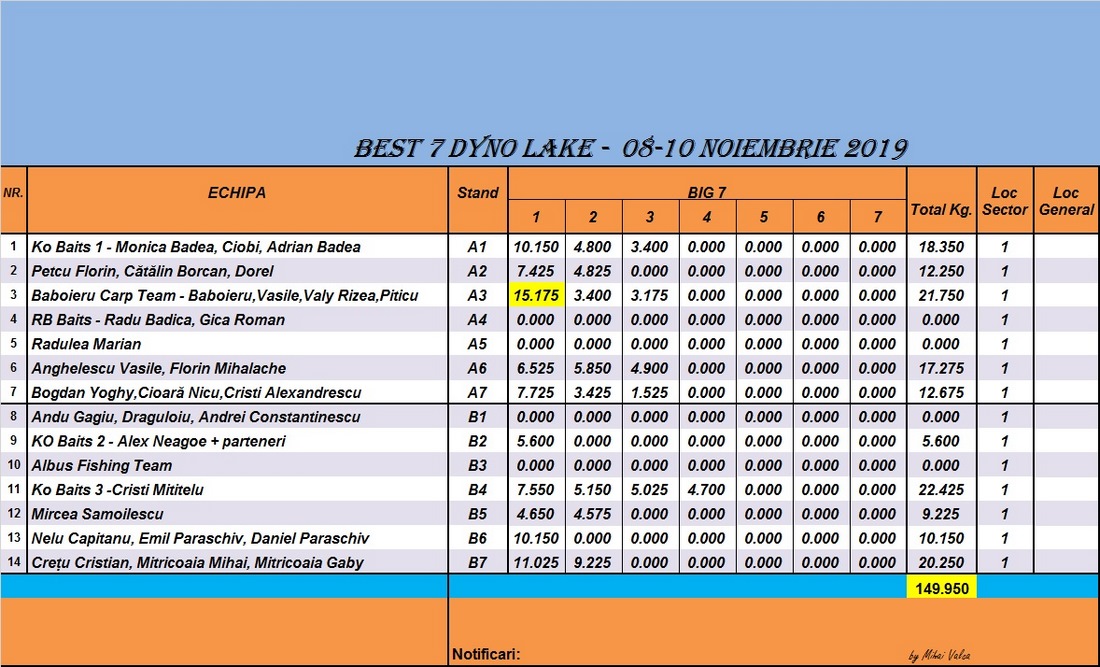Viewport: 1100px width, 667px height.
Task: Select stand cell A4
Action: point(478,320)
